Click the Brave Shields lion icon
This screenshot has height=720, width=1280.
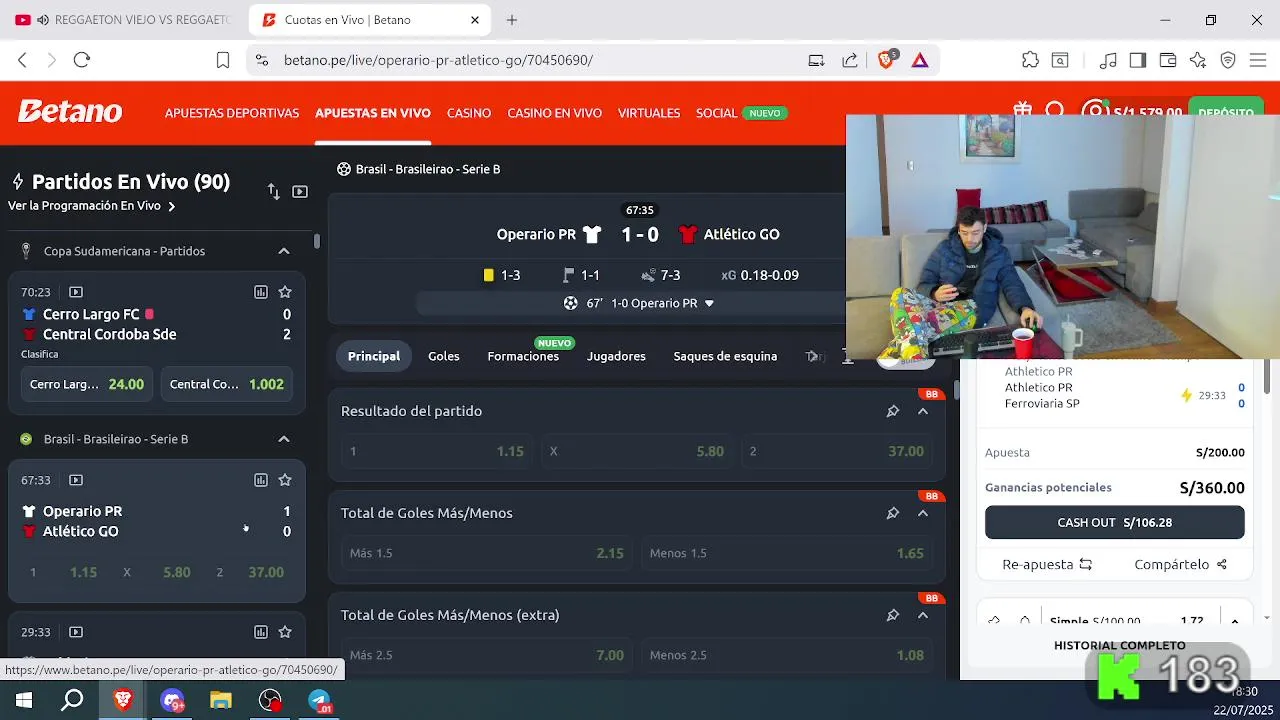[886, 60]
